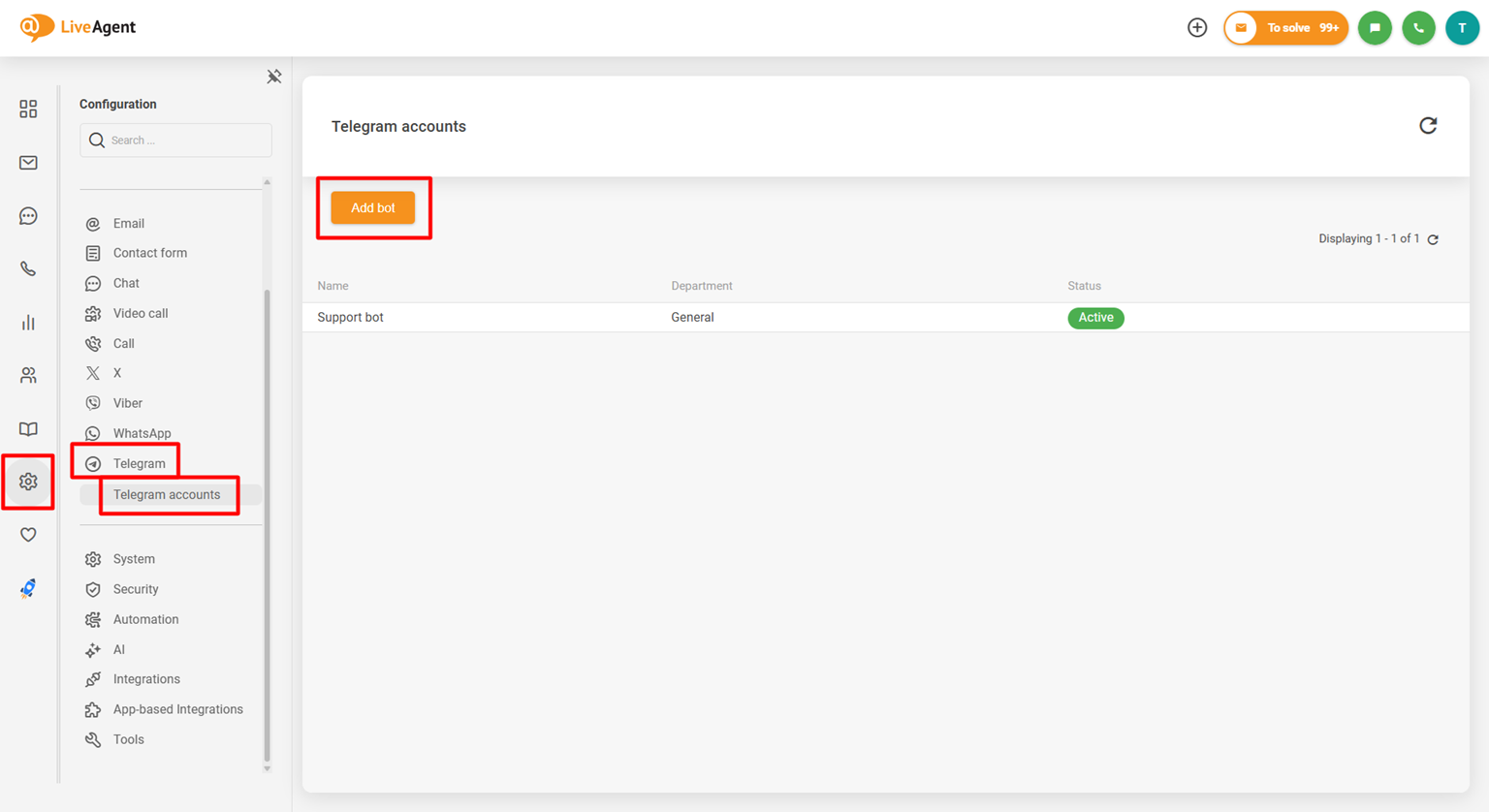The height and width of the screenshot is (812, 1489).
Task: View Reports via the bar chart icon
Action: coord(27,322)
